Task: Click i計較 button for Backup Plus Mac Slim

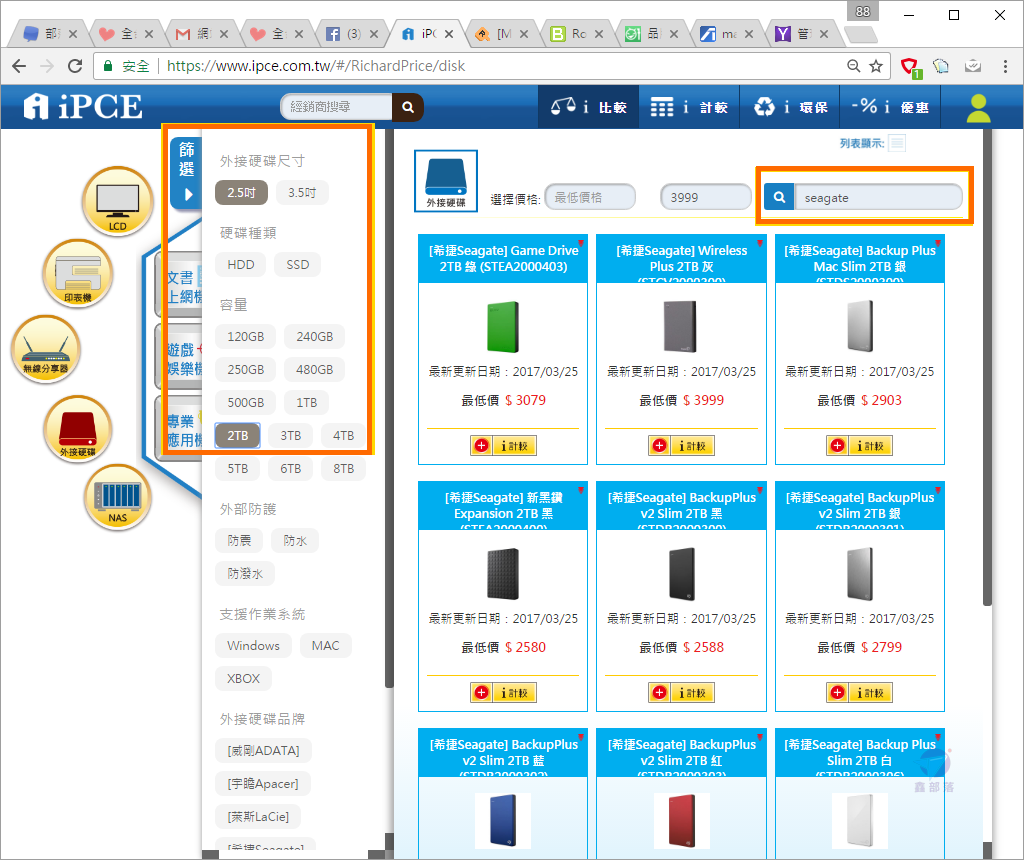Action: coord(871,446)
